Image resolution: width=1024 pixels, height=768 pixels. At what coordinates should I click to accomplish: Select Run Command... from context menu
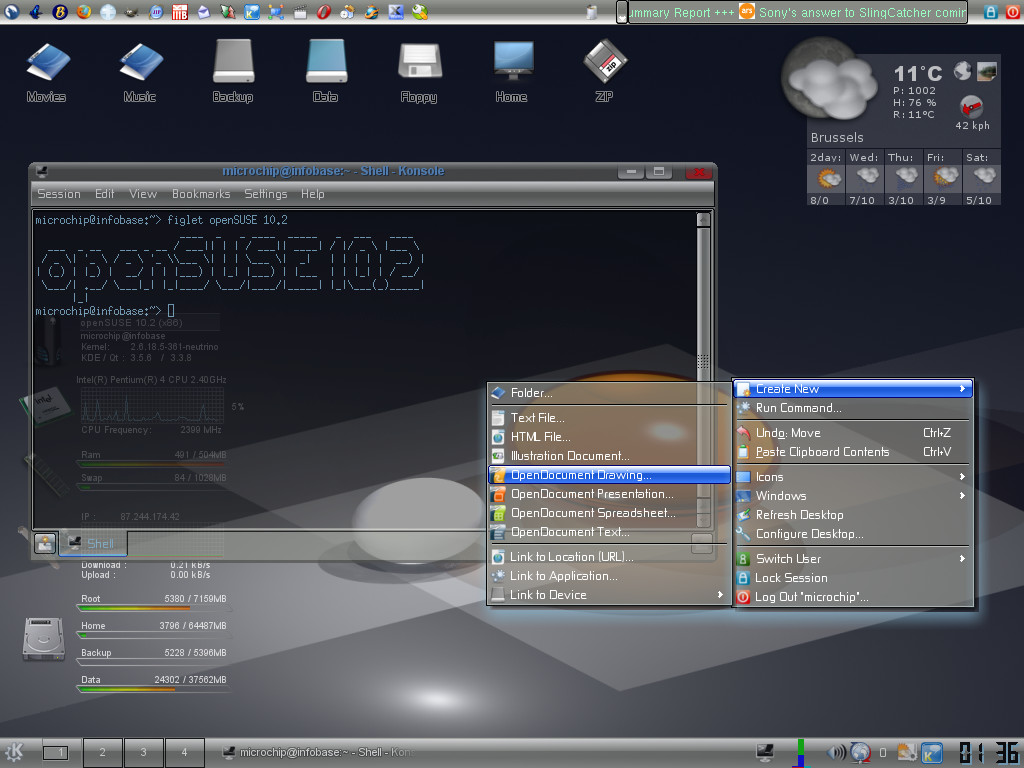(854, 408)
